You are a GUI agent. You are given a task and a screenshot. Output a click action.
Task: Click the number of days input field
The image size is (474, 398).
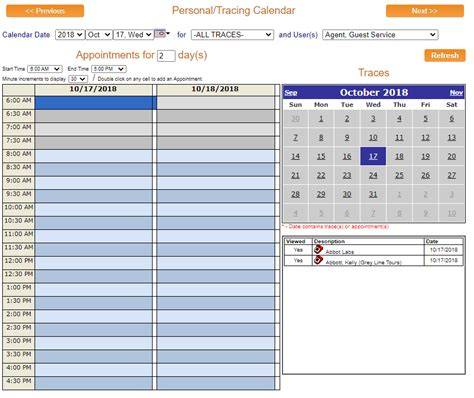(x=166, y=56)
